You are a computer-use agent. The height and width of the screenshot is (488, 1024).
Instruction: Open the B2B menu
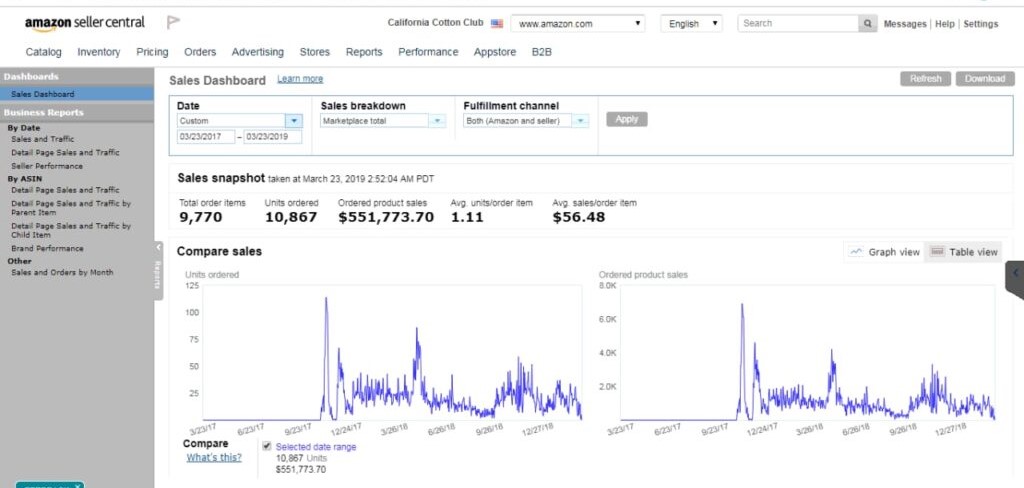[x=541, y=52]
